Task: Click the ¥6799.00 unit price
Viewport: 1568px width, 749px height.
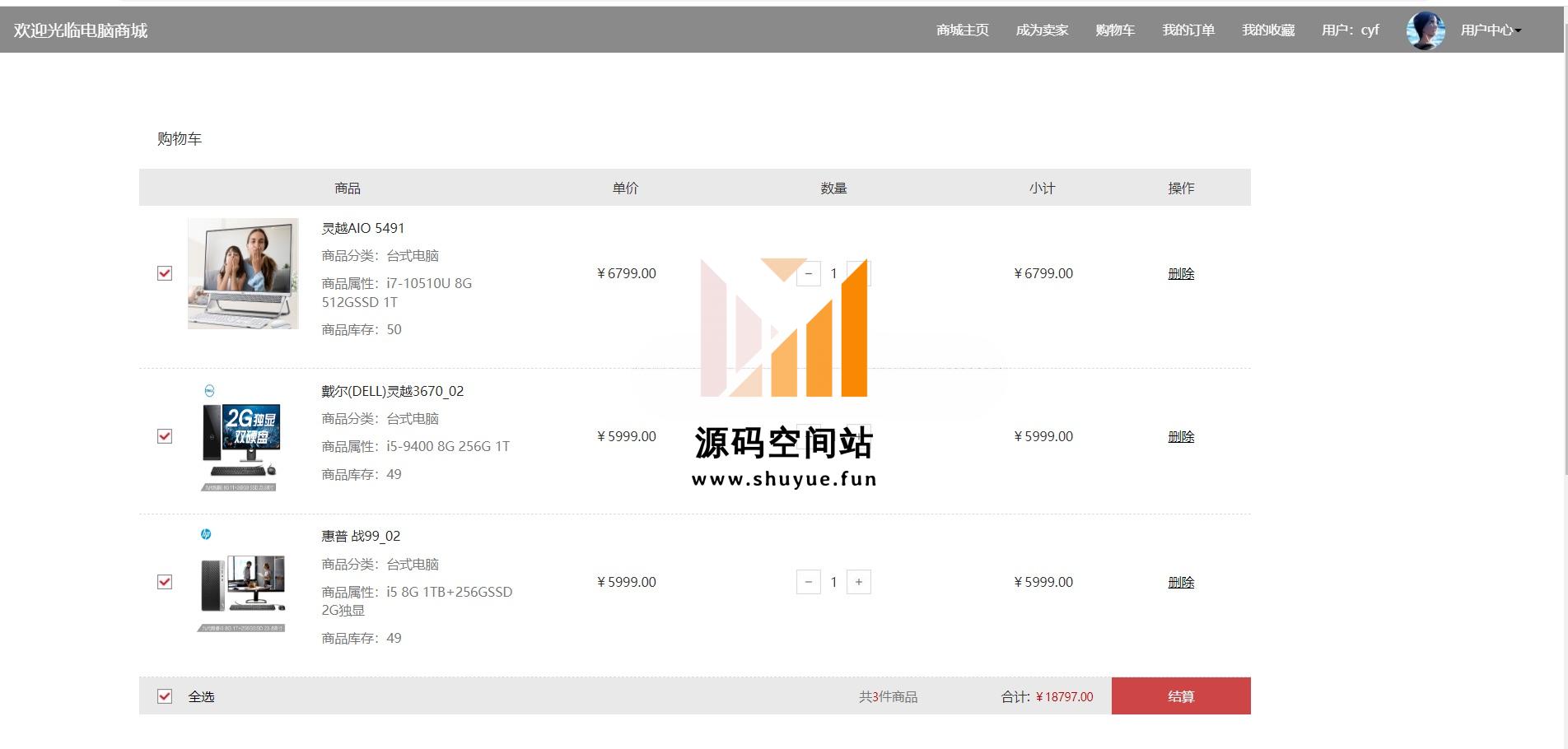Action: pos(627,273)
